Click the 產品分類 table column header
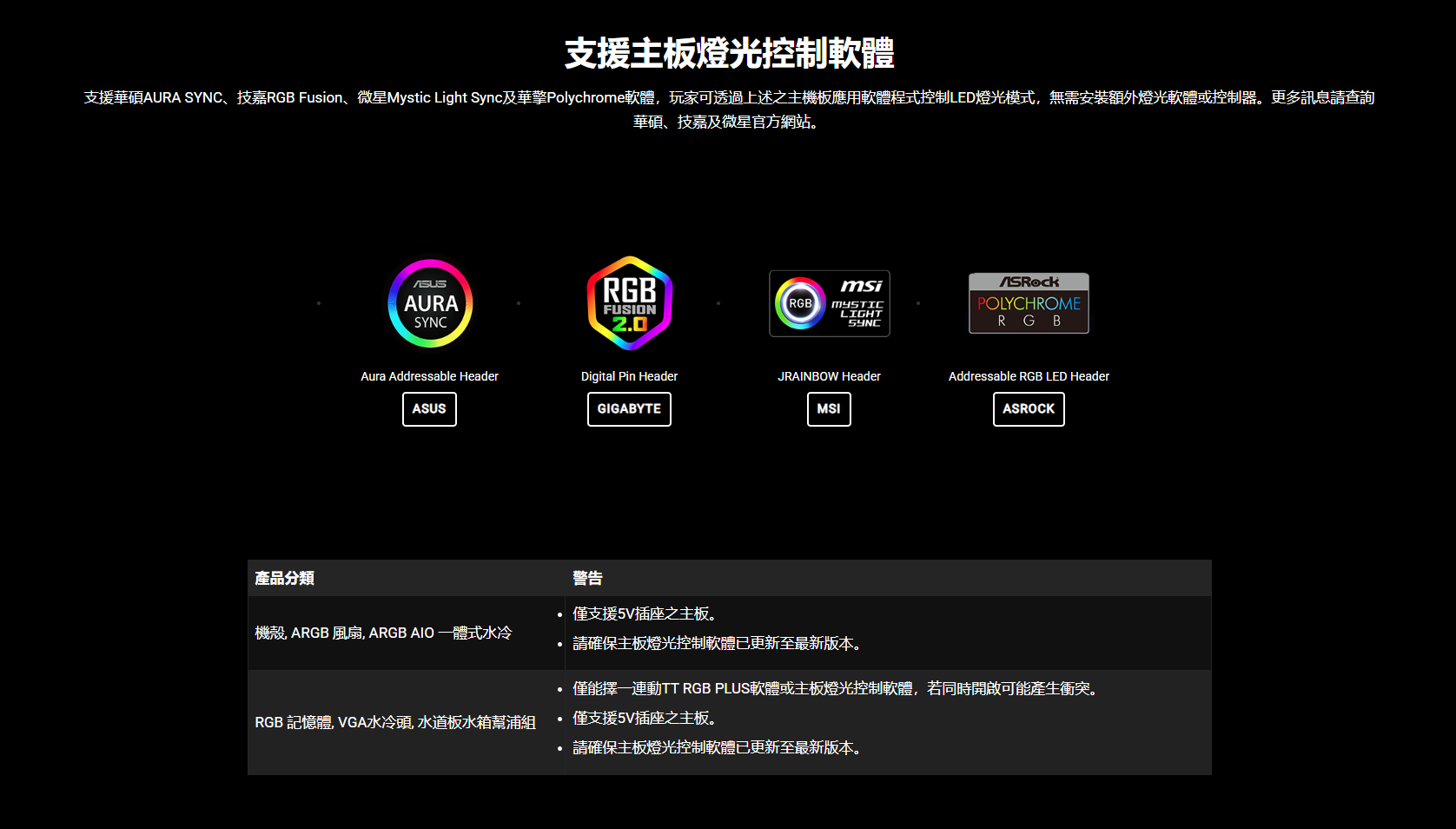The height and width of the screenshot is (829, 1456). (x=285, y=579)
